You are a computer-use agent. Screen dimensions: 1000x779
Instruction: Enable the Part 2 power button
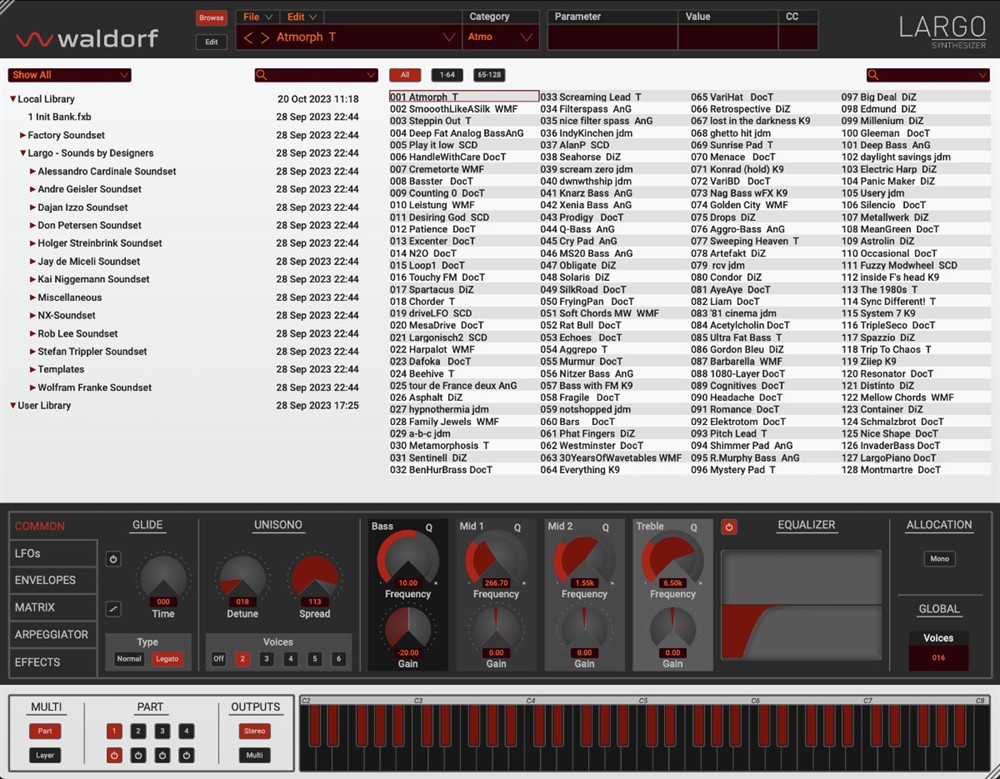tap(138, 755)
